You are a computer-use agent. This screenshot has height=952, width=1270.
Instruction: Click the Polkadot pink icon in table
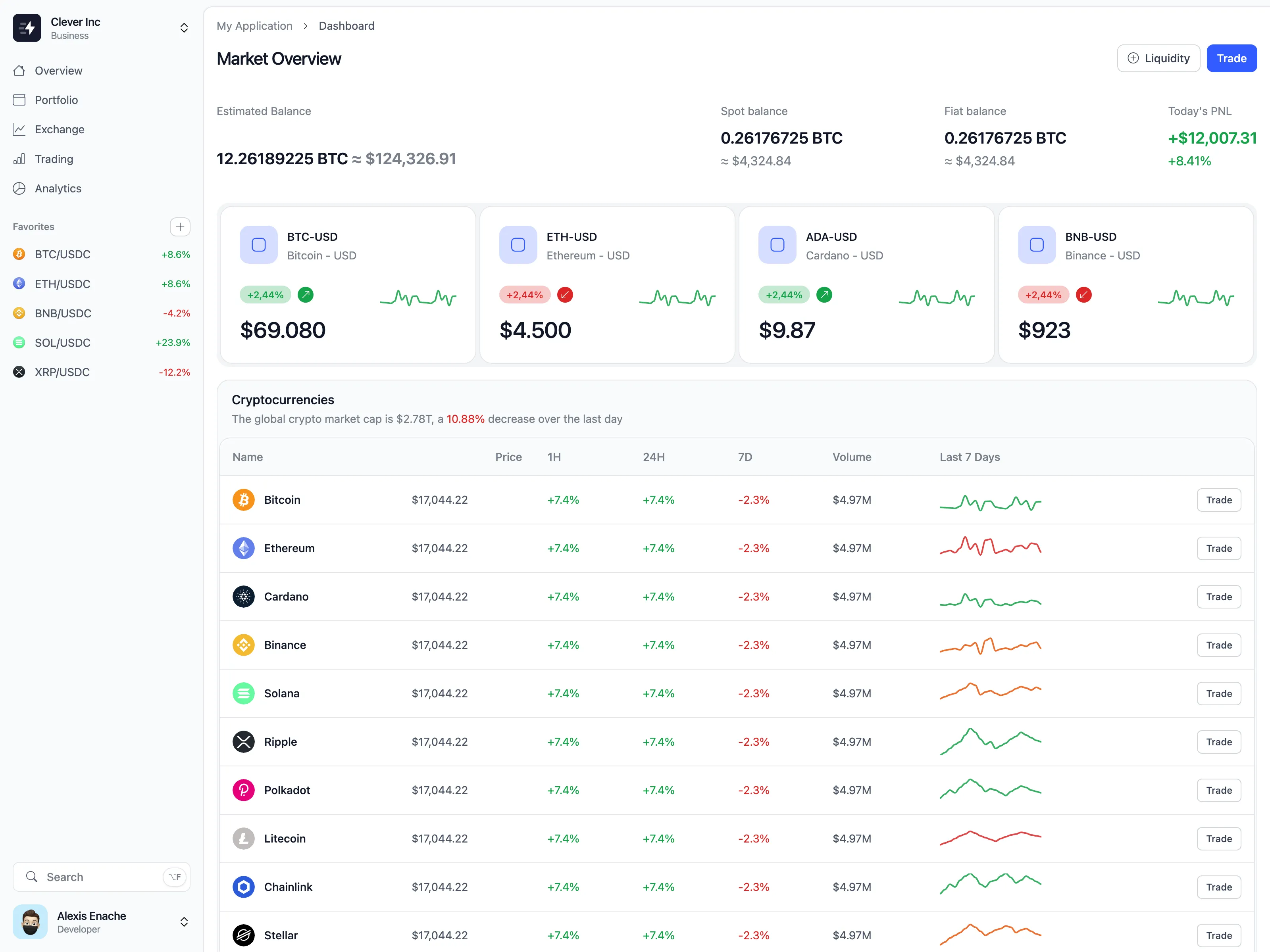tap(243, 790)
